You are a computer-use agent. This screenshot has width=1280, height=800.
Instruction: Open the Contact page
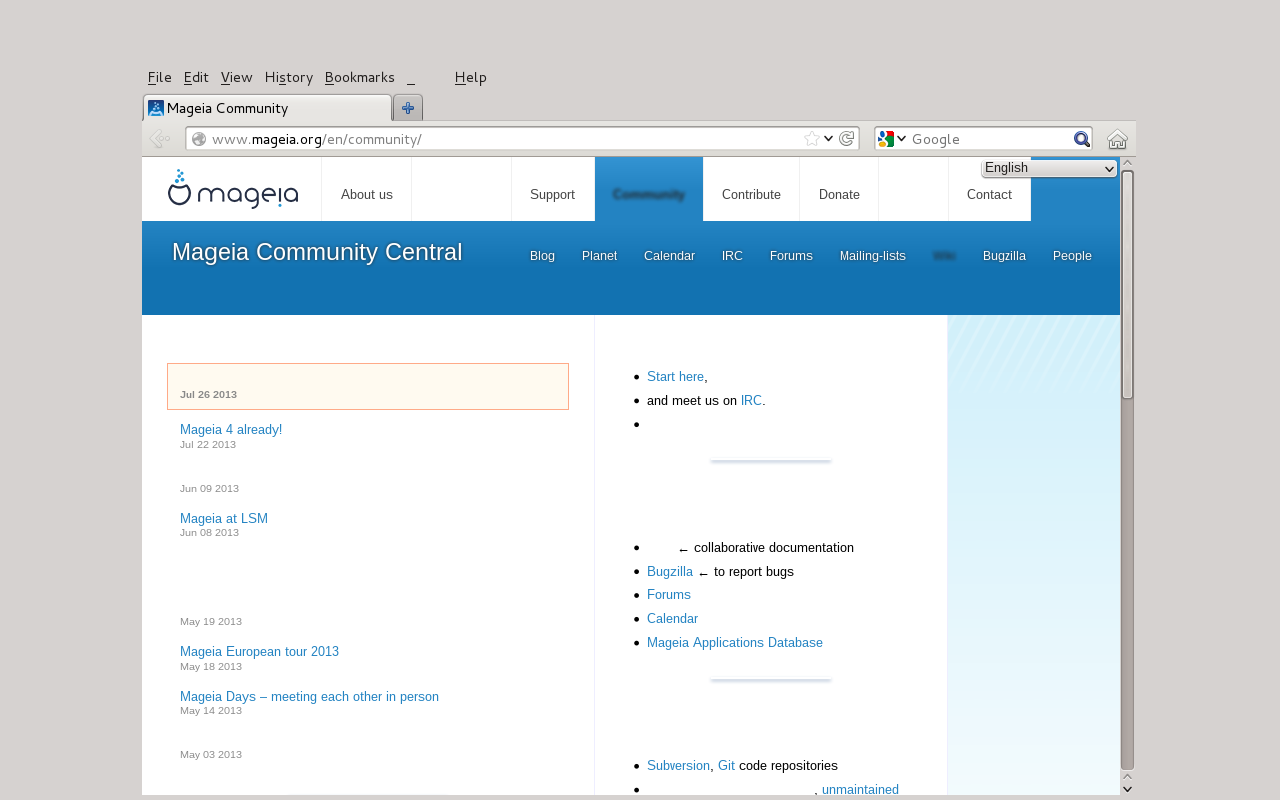tap(989, 195)
